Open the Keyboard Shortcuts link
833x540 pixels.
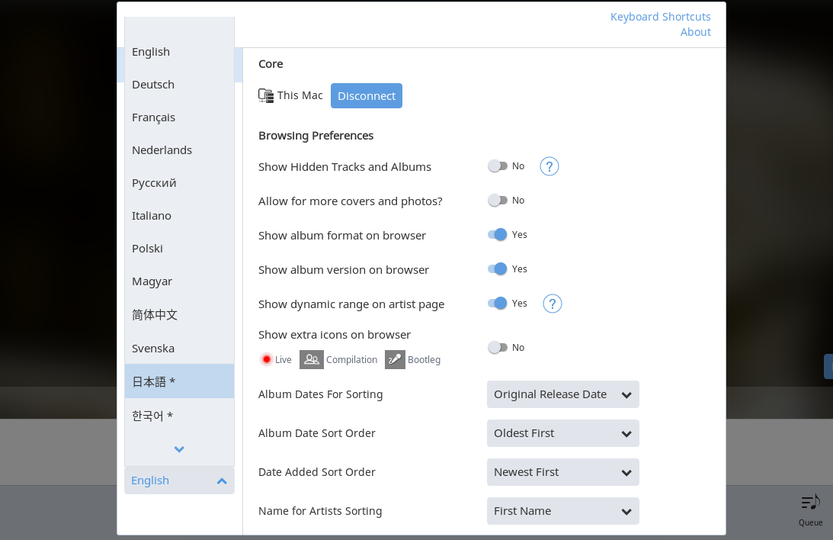[x=660, y=17]
